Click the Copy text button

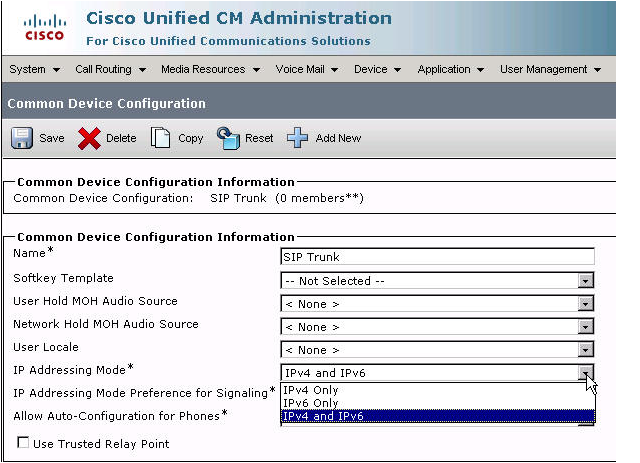[191, 139]
